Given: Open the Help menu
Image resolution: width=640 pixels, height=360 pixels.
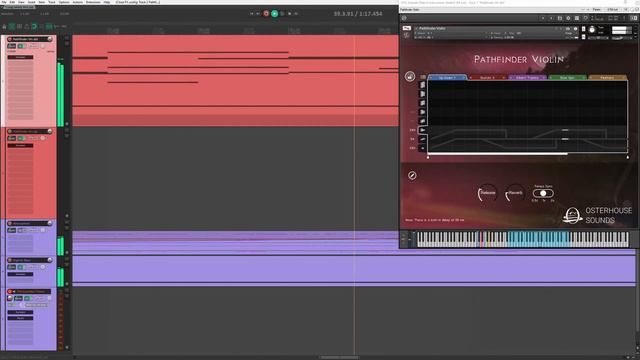Looking at the screenshot, I should 107,2.
